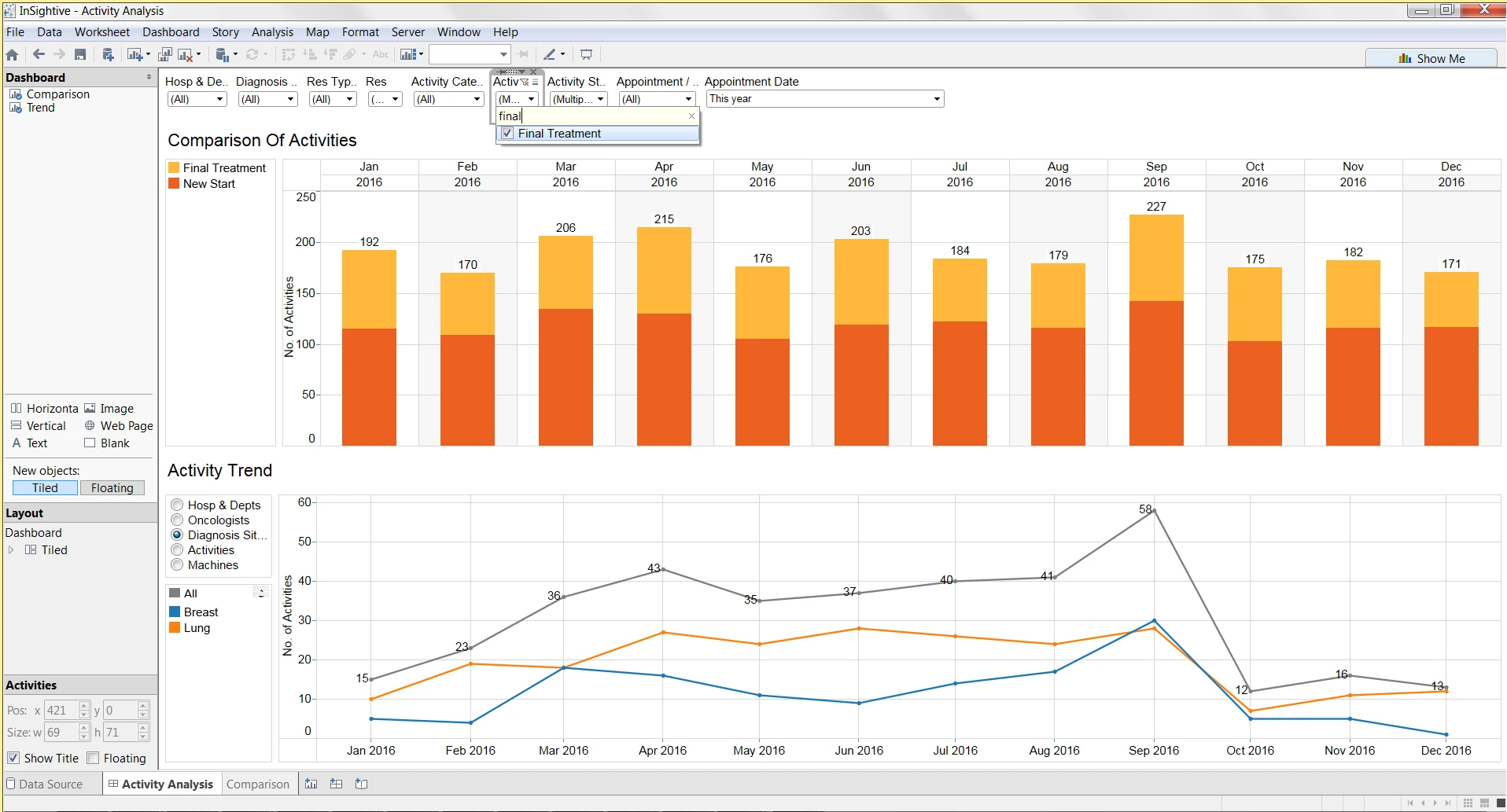Screen dimensions: 1507x812
Task: Click the Highlight pen icon in the toolbar
Action: 551,54
